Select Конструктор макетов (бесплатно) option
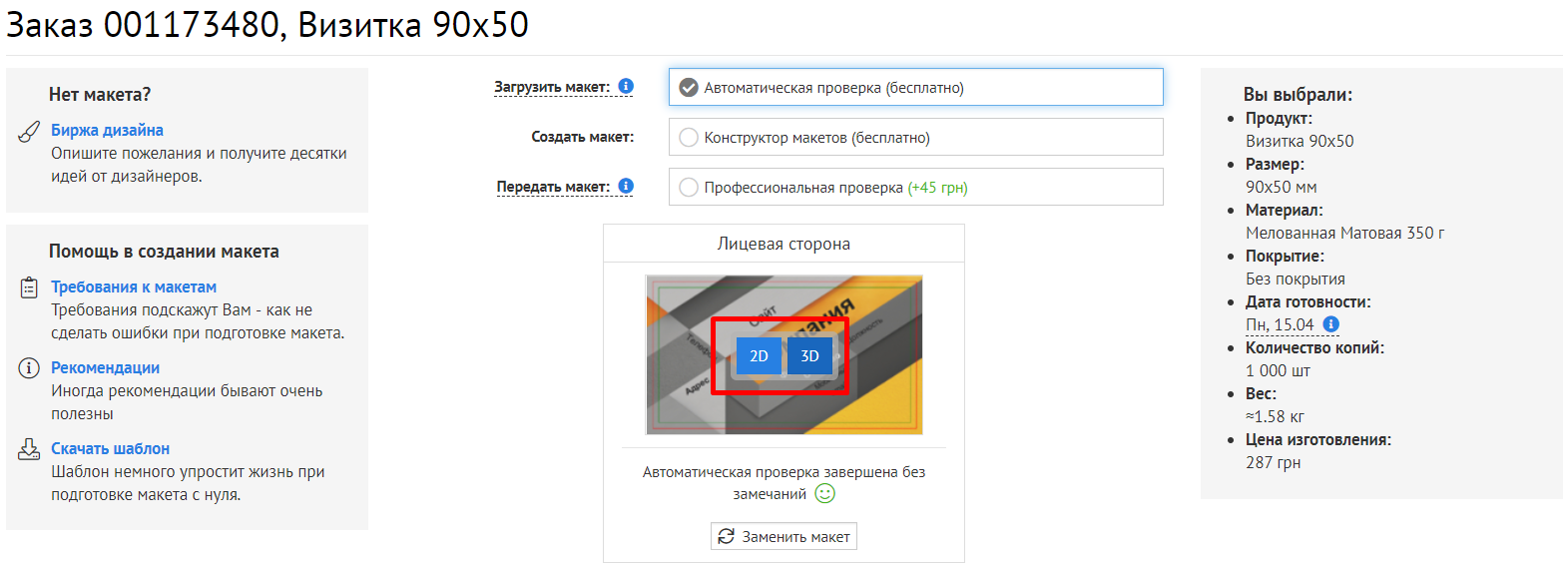 (689, 138)
